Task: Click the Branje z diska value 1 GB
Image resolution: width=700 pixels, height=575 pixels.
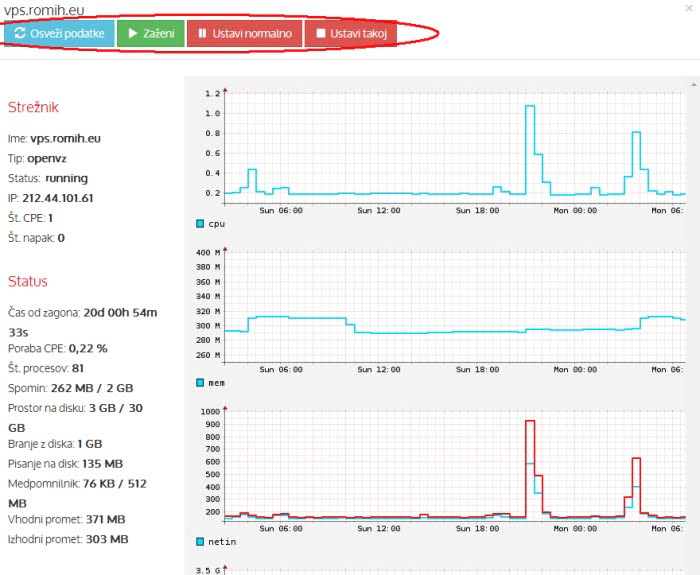Action: tap(90, 444)
